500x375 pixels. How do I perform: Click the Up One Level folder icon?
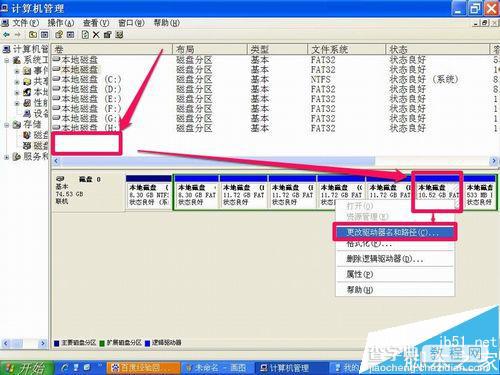pos(33,35)
